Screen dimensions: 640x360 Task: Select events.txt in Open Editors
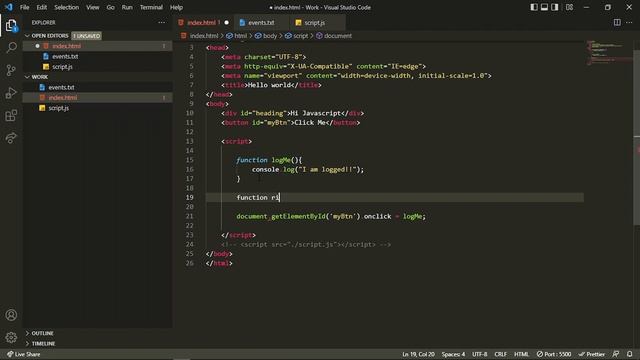[98, 56]
